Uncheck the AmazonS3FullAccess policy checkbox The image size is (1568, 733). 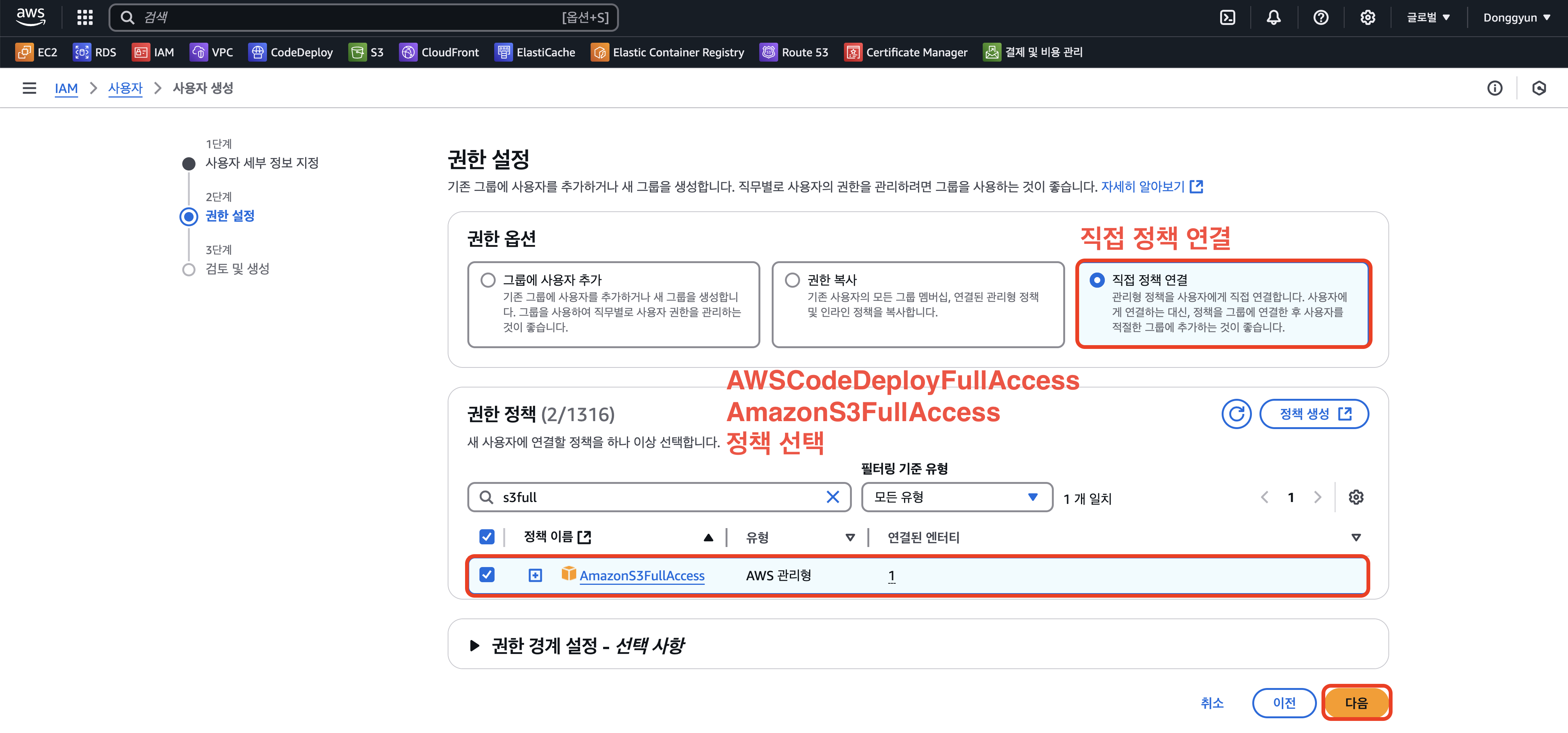[x=487, y=575]
